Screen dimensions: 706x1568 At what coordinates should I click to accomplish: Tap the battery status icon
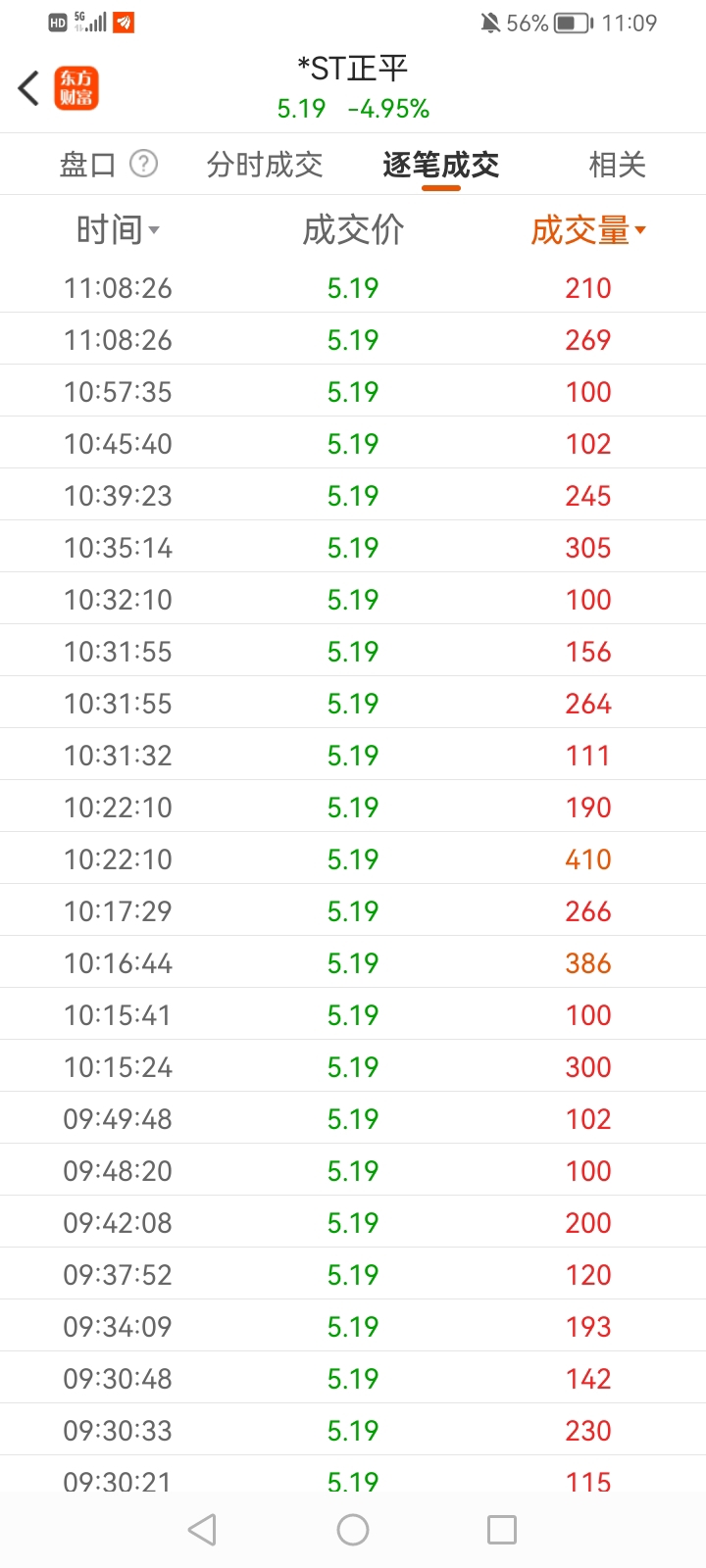coord(574,23)
